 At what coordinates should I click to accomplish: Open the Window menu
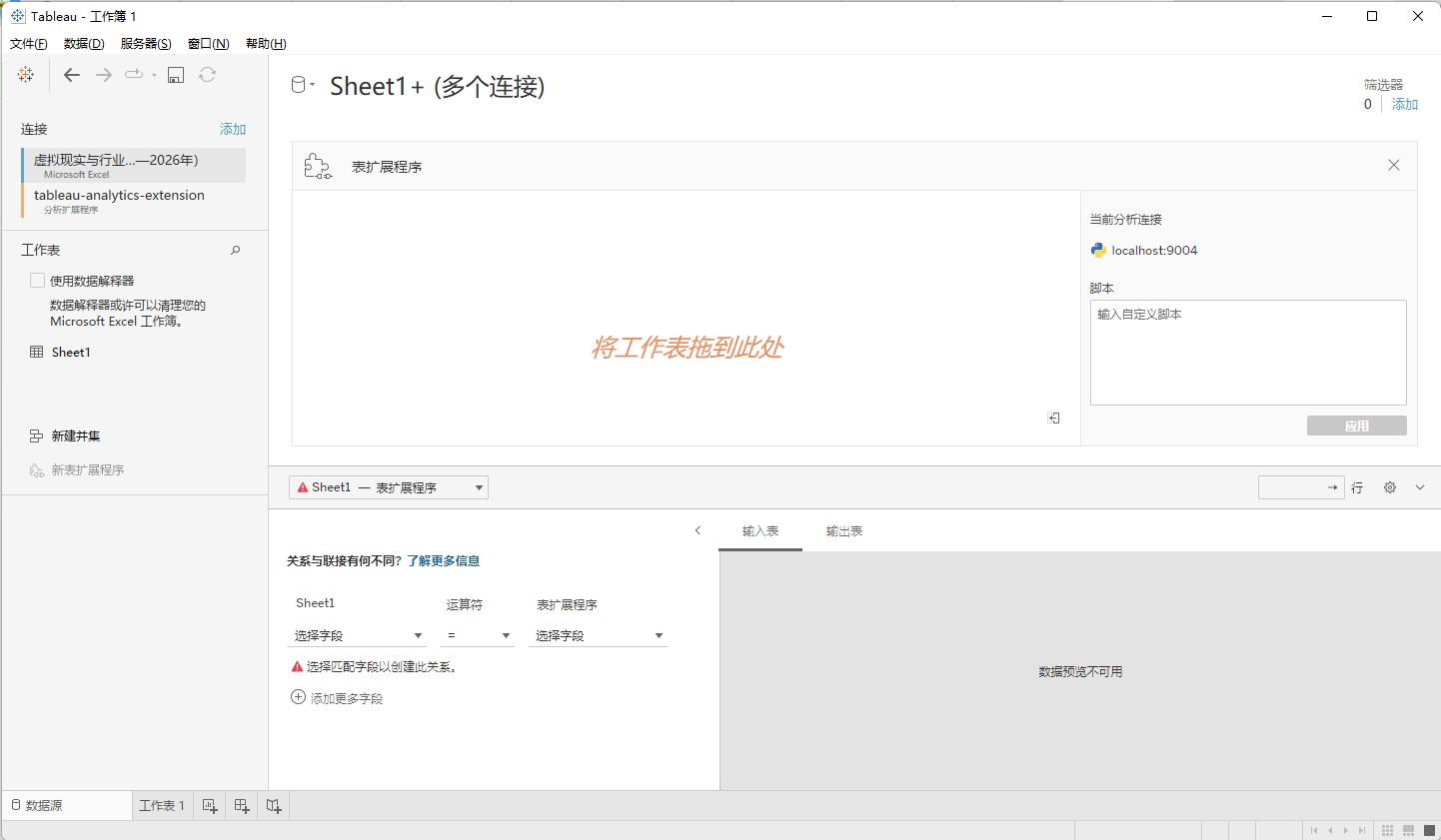[208, 44]
